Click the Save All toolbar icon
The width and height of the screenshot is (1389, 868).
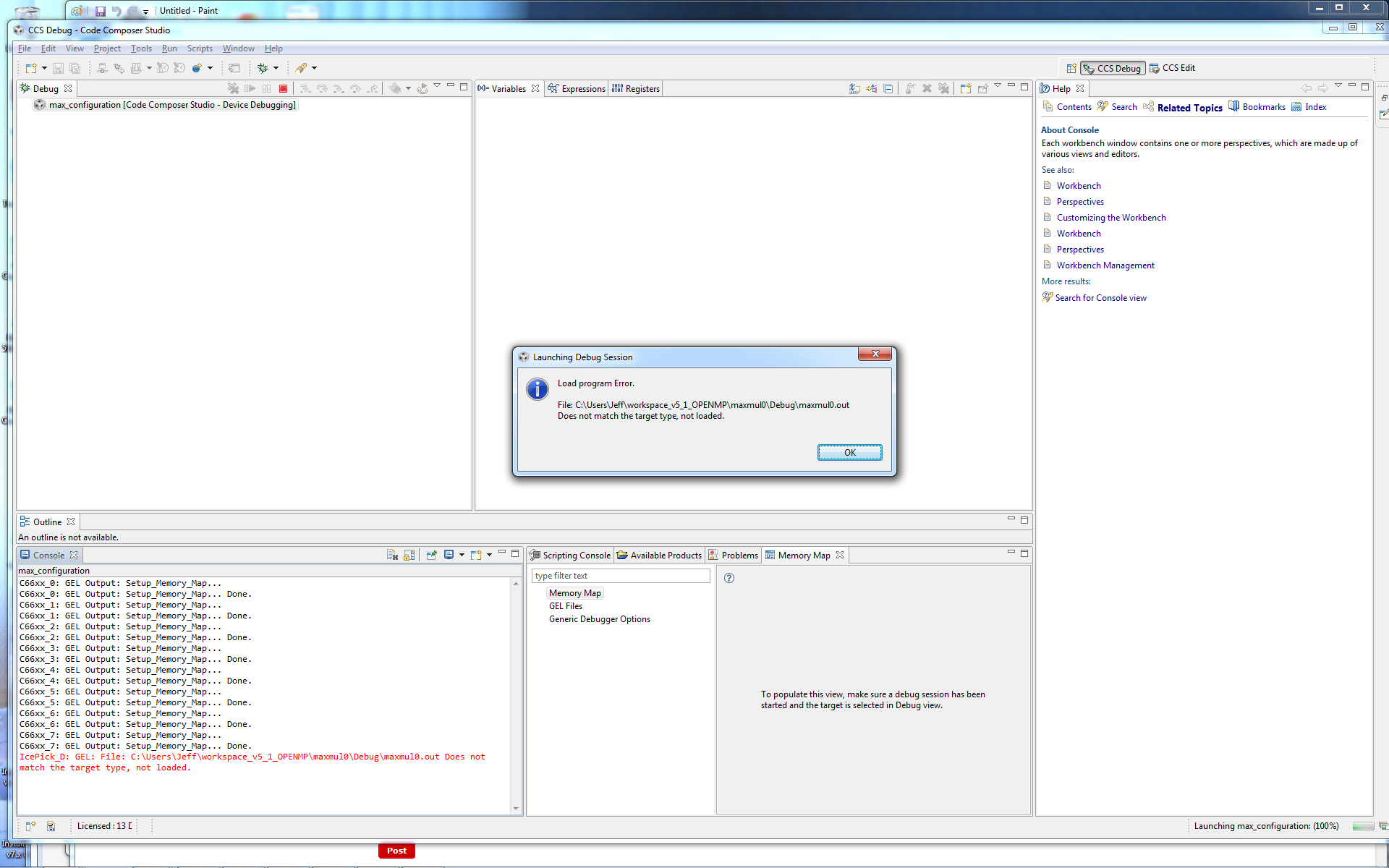75,68
